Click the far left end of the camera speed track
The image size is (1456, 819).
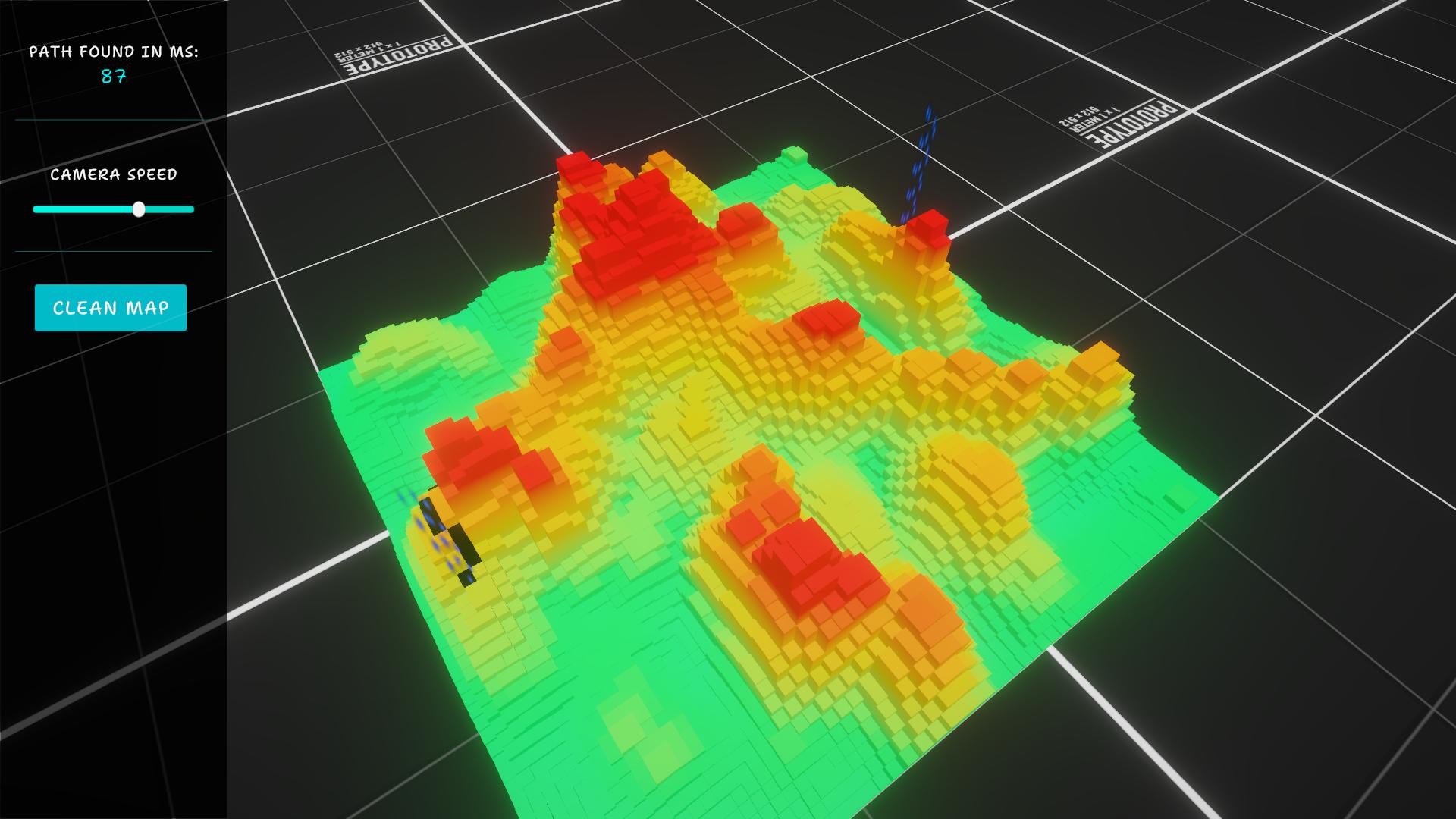click(36, 209)
